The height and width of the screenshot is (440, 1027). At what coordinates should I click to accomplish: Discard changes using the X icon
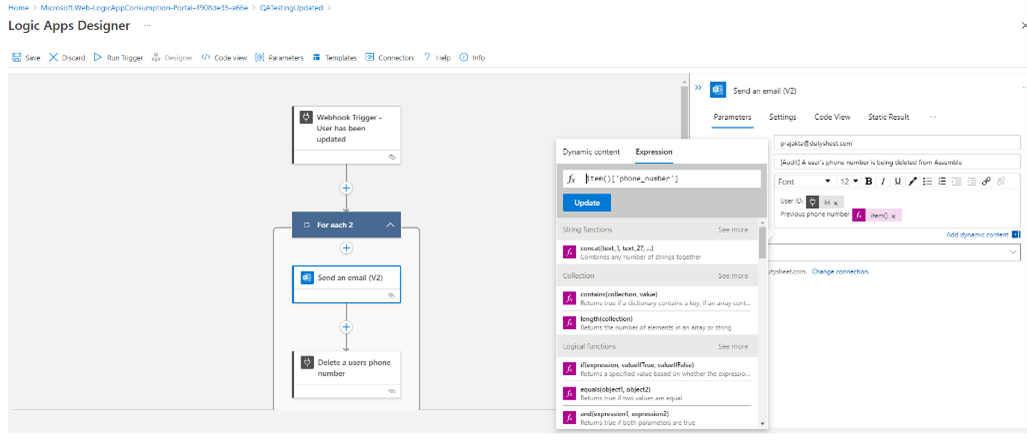(54, 58)
